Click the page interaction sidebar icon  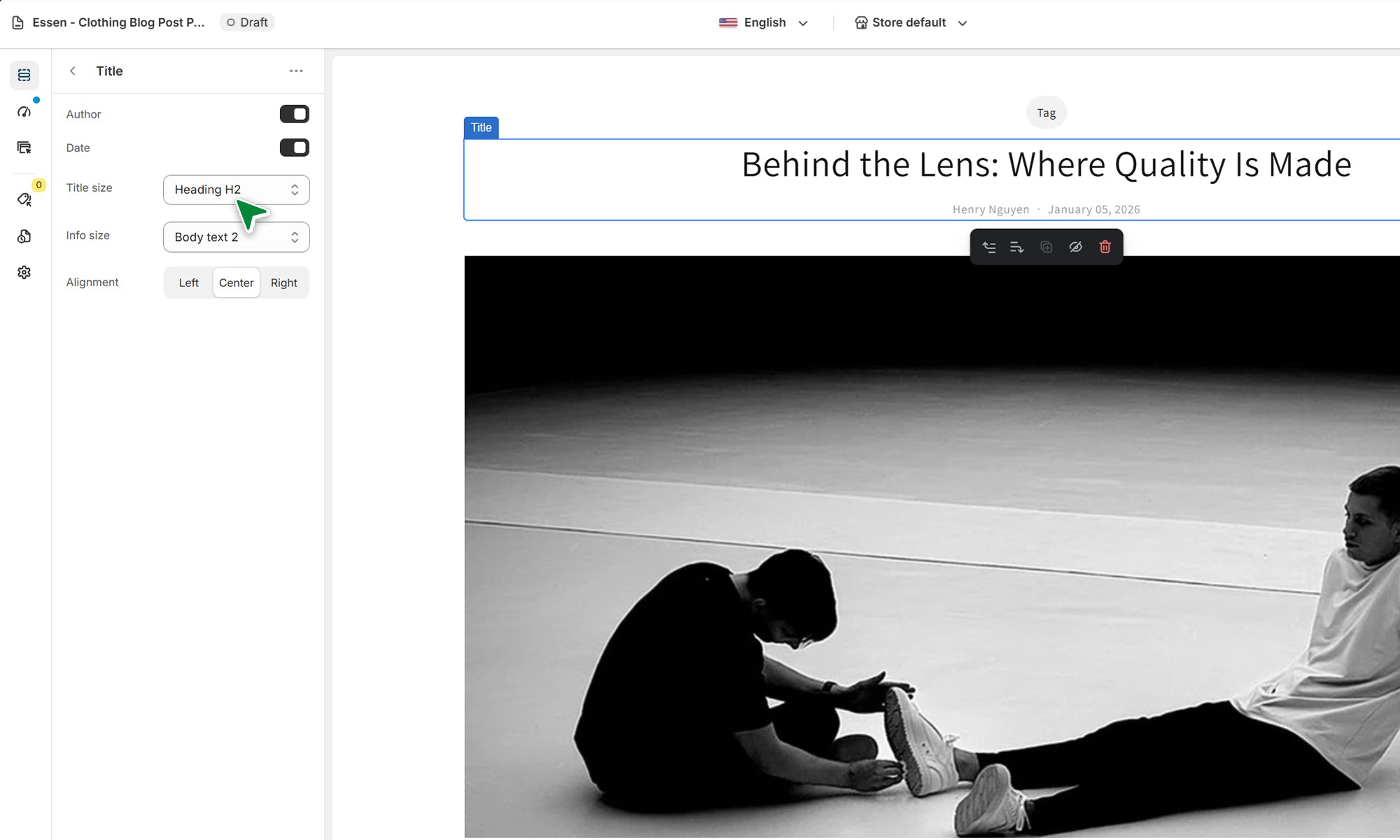pos(24,148)
